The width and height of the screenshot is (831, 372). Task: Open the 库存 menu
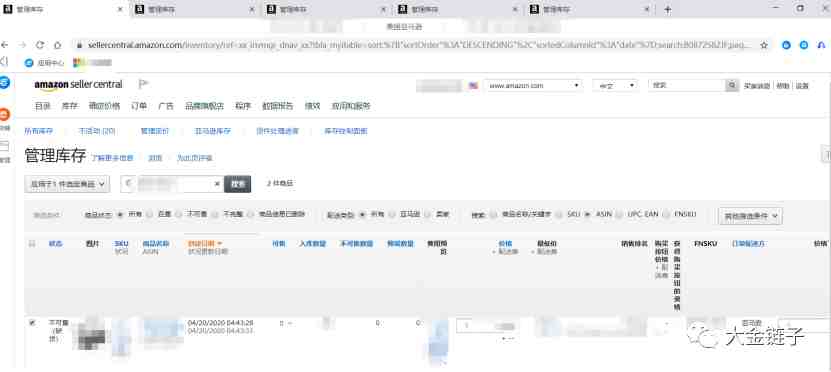69,106
